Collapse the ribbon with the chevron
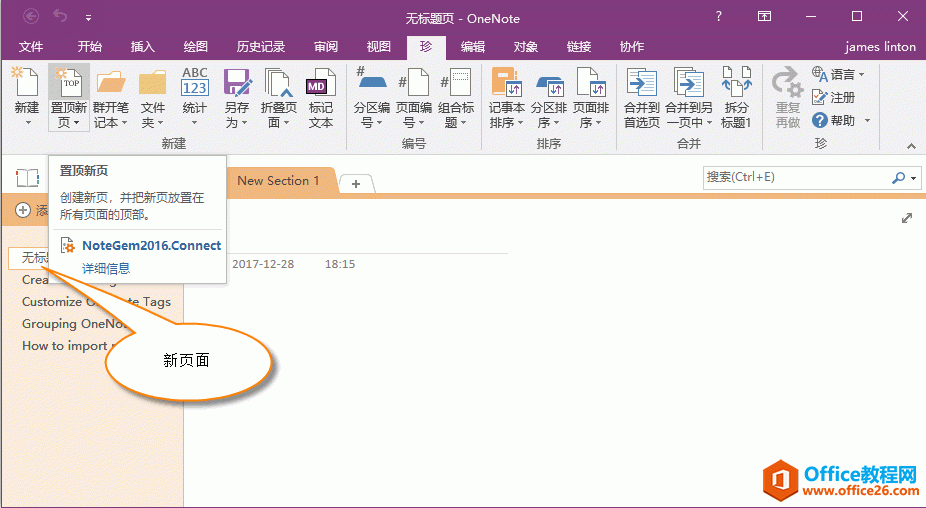The height and width of the screenshot is (508, 926). pos(911,146)
